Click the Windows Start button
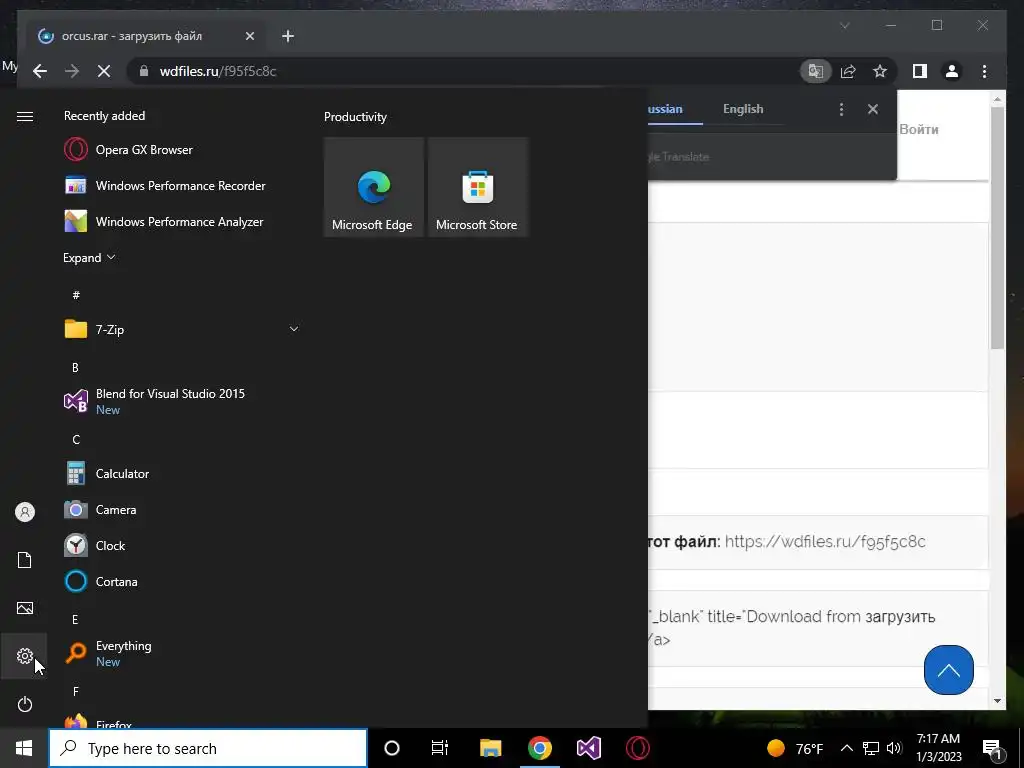The width and height of the screenshot is (1024, 768). [x=24, y=748]
